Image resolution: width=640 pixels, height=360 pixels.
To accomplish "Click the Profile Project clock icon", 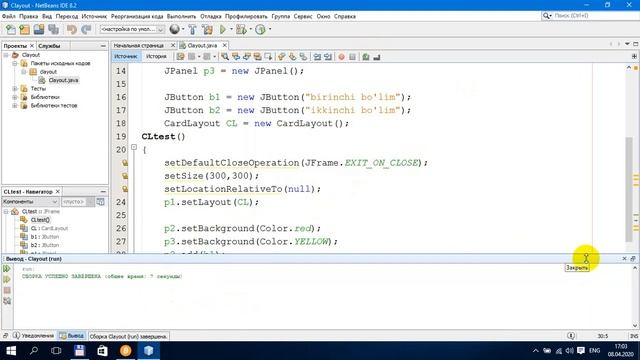I will pyautogui.click(x=260, y=29).
